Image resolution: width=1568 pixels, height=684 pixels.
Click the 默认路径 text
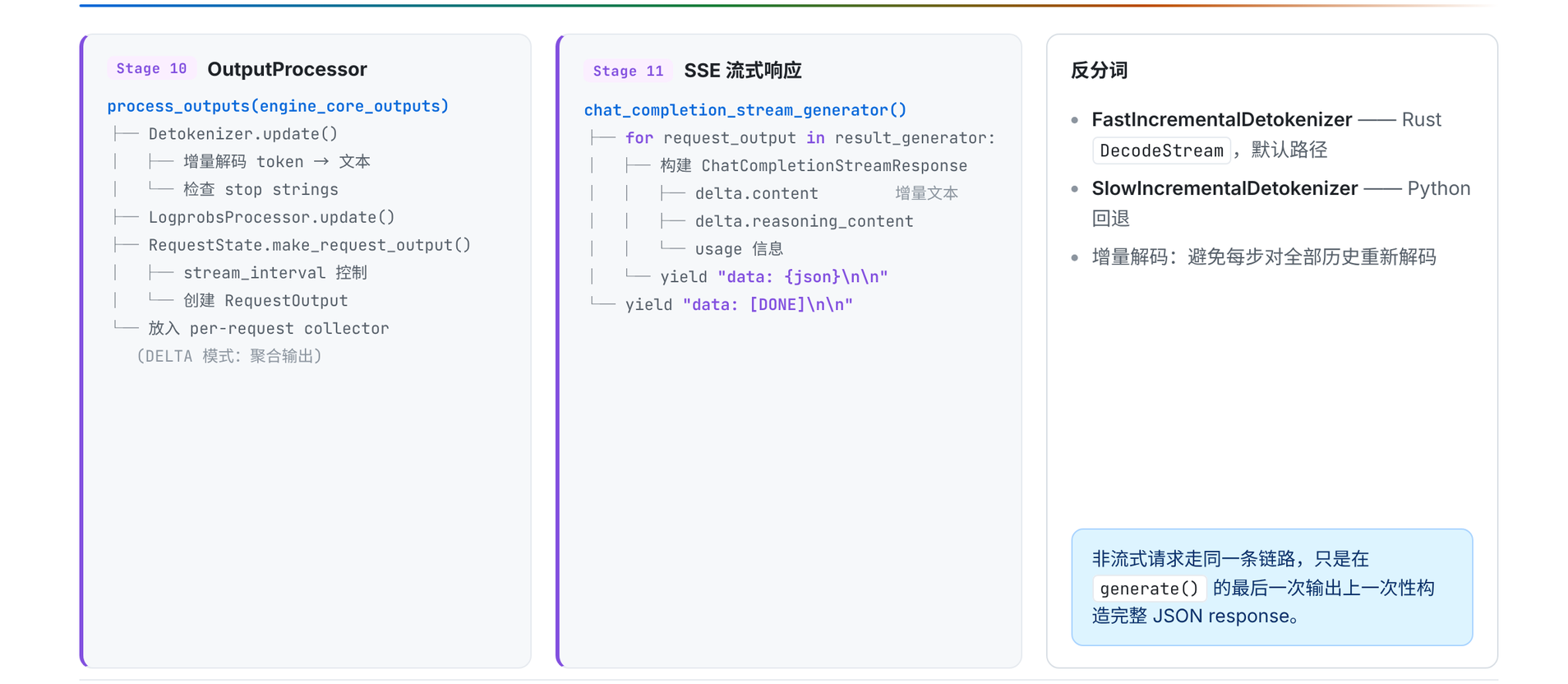[x=1289, y=150]
